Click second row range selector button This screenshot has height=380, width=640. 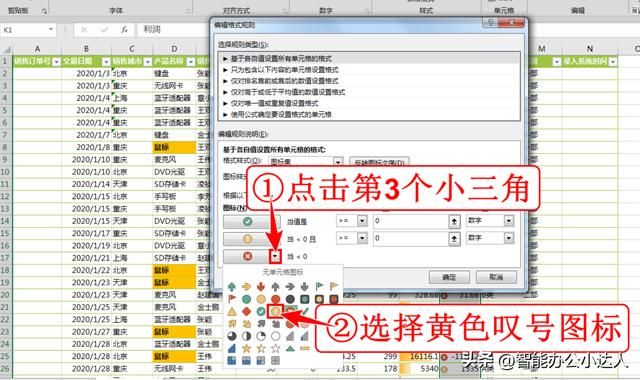(x=454, y=238)
